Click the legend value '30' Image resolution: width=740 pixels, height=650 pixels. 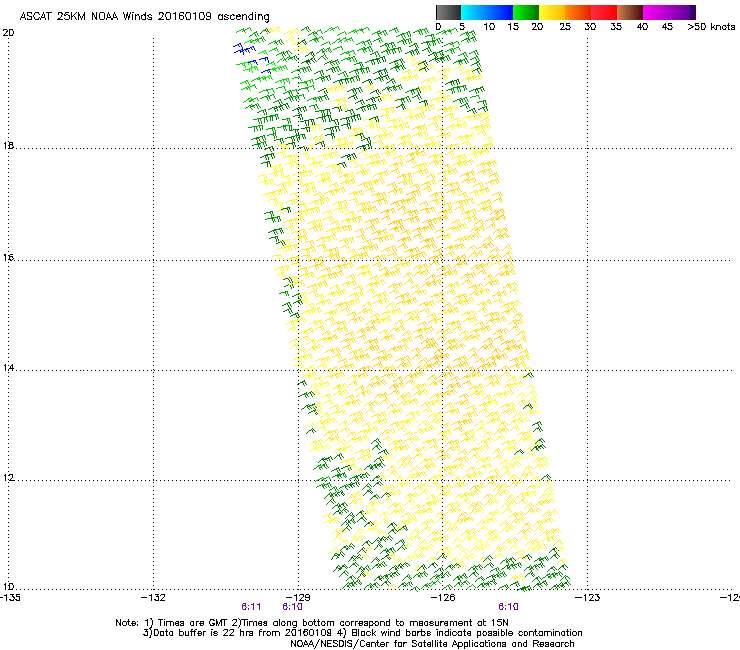coord(590,27)
